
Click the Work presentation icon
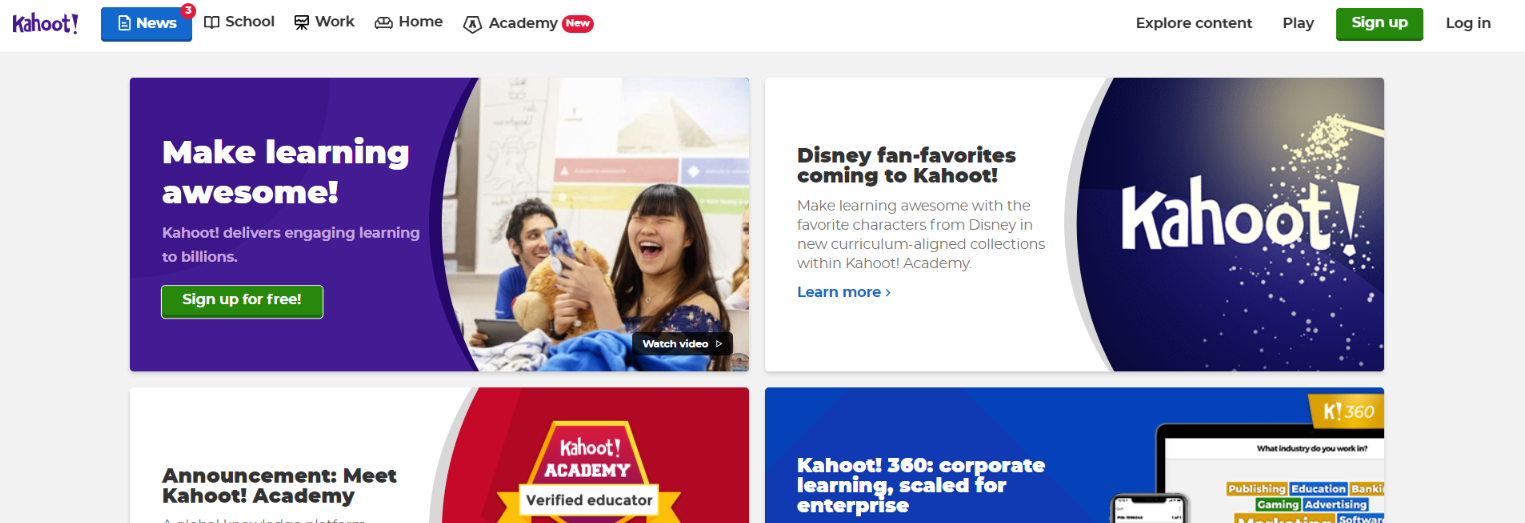[x=301, y=22]
